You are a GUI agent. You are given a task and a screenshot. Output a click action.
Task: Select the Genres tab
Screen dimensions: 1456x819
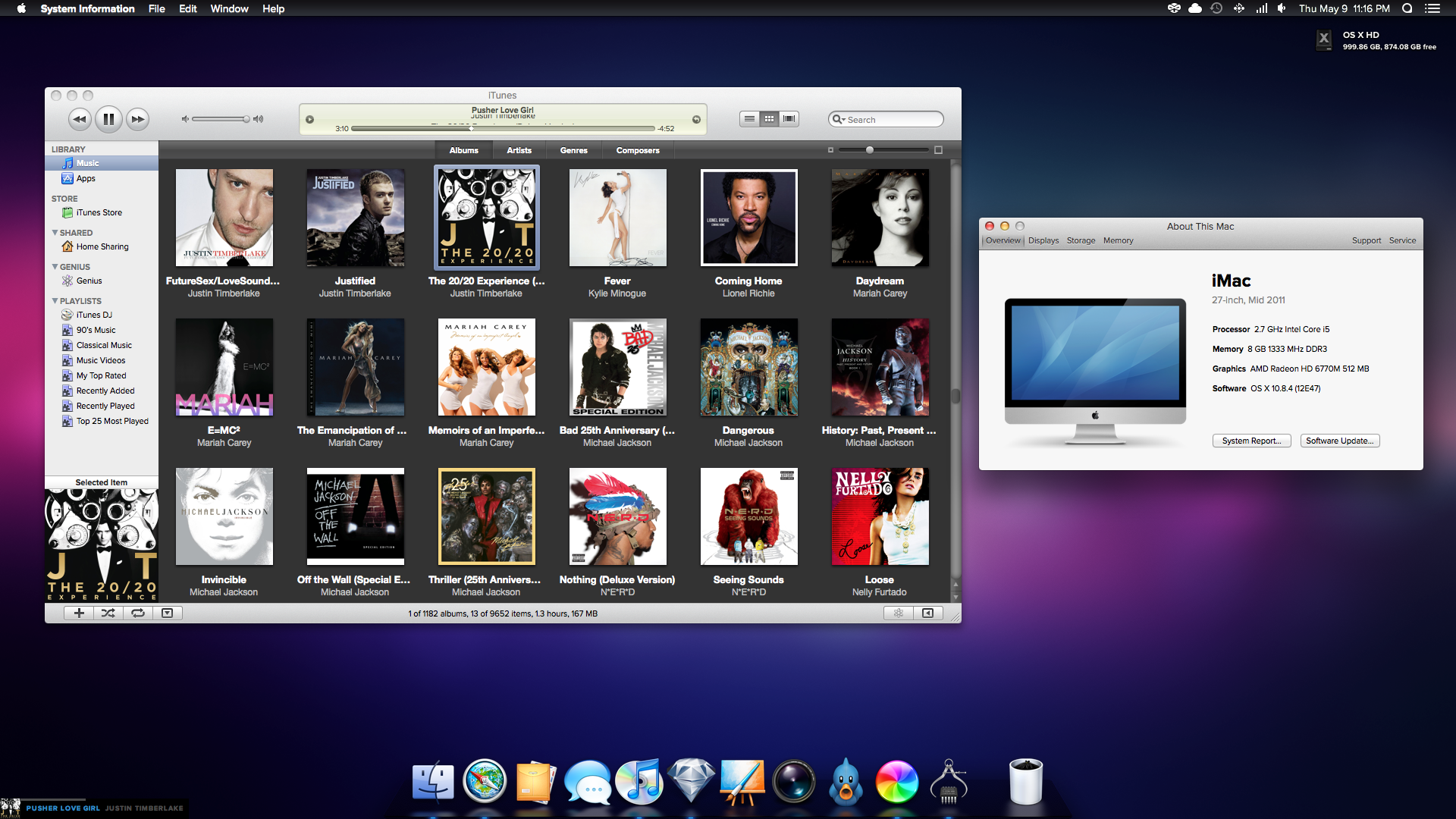pyautogui.click(x=574, y=150)
